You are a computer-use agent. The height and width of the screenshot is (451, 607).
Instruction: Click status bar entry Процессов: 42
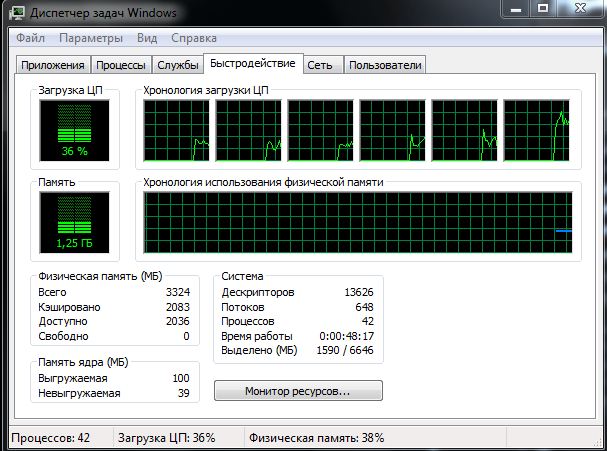tap(51, 438)
